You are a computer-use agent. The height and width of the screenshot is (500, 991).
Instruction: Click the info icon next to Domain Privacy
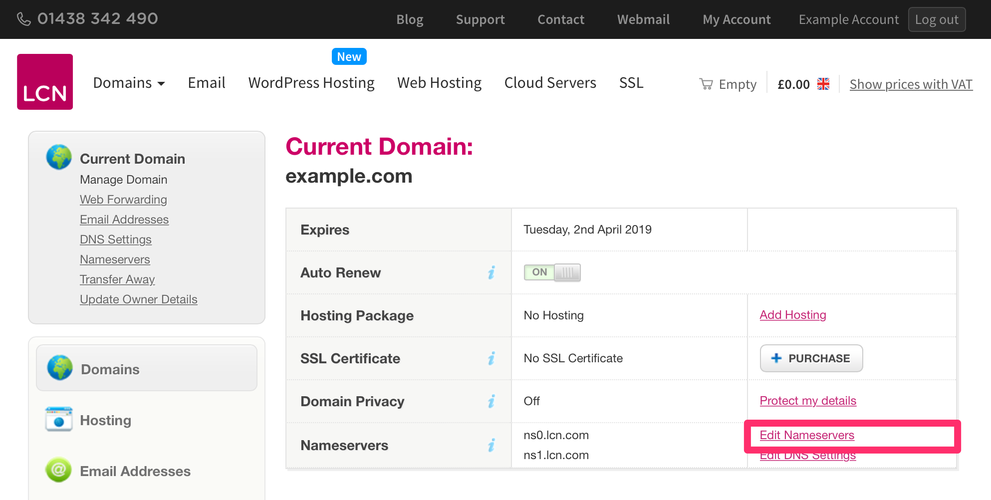(491, 402)
